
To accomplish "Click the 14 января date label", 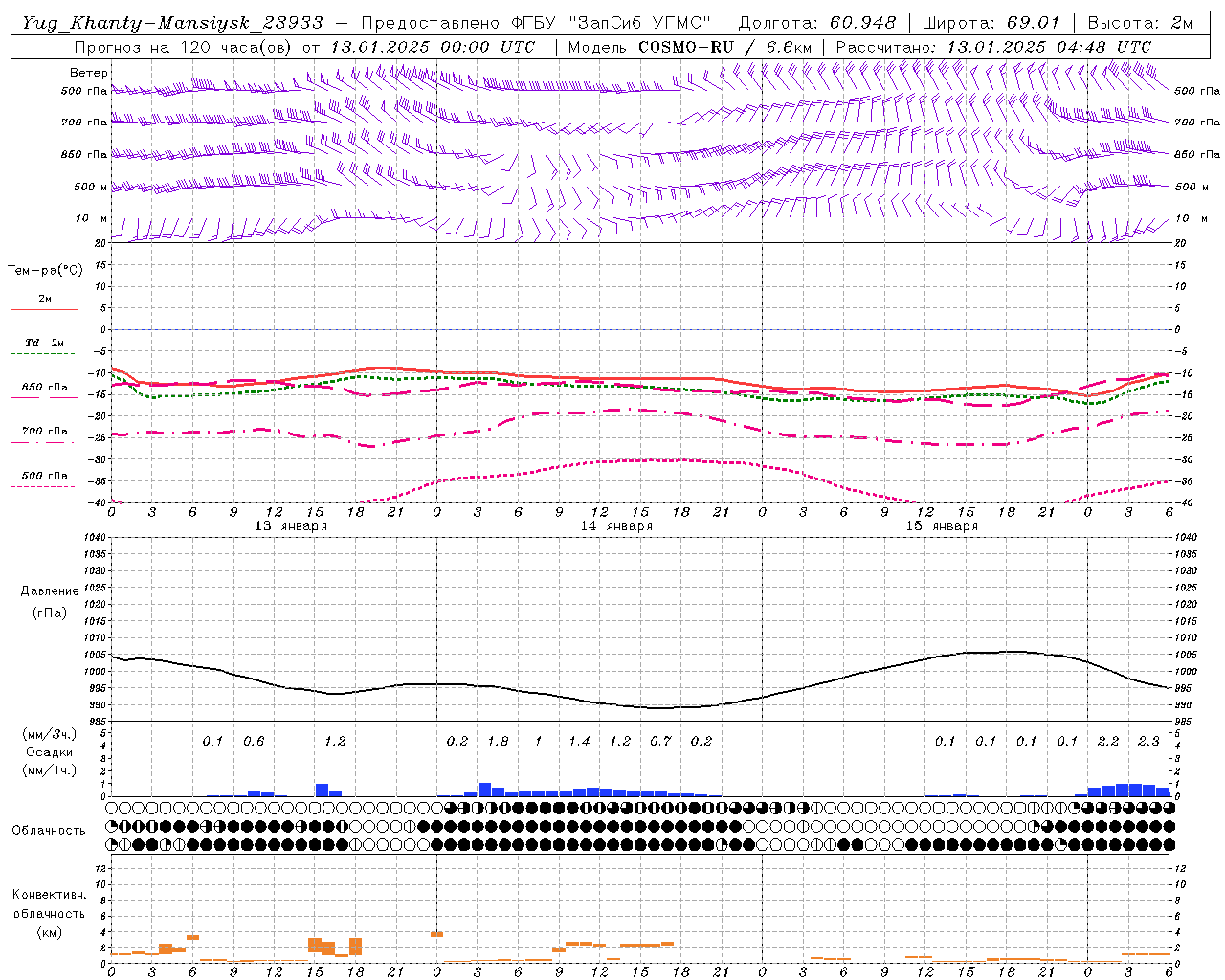I will (x=616, y=526).
